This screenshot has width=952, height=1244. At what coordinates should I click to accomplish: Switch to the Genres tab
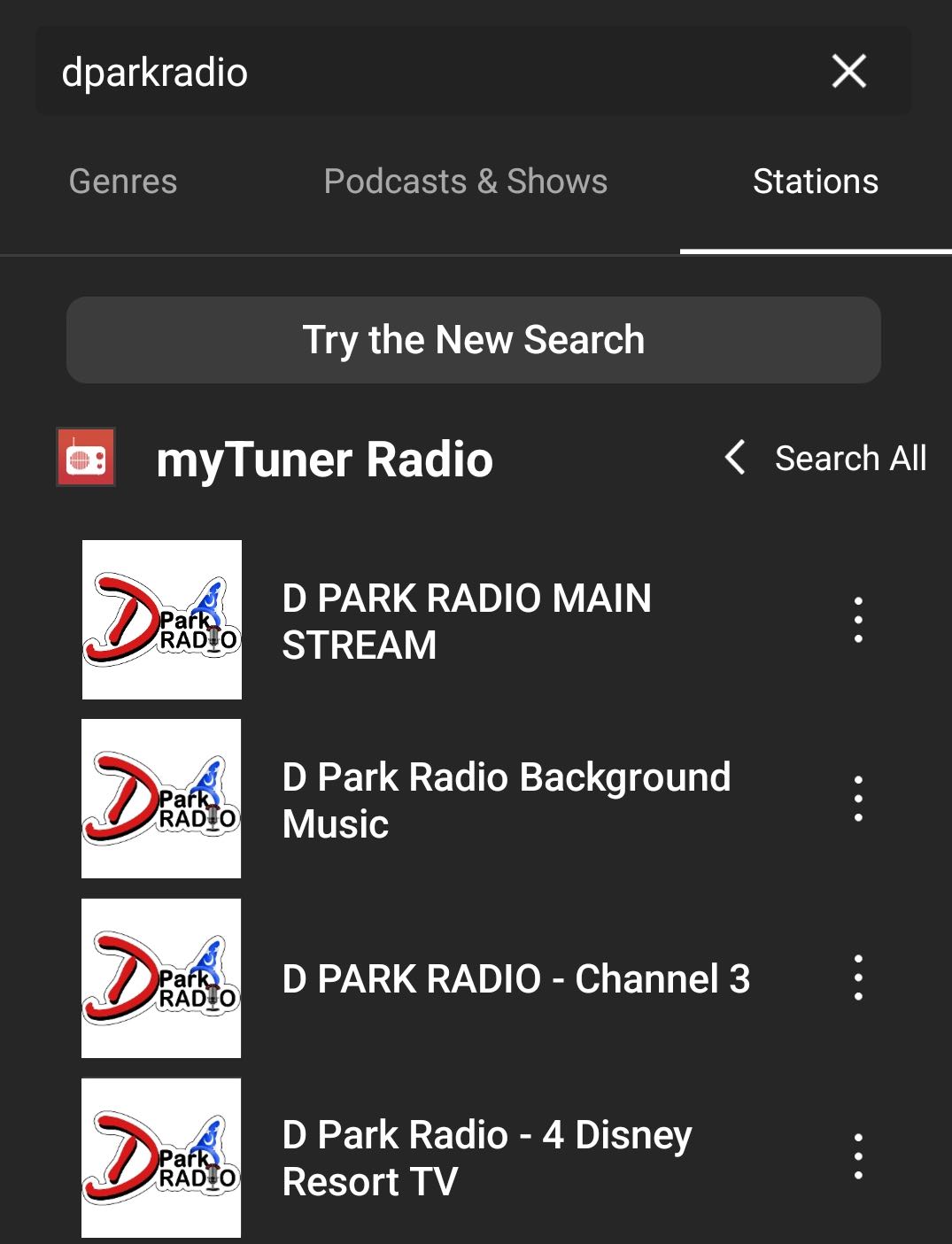[x=123, y=182]
